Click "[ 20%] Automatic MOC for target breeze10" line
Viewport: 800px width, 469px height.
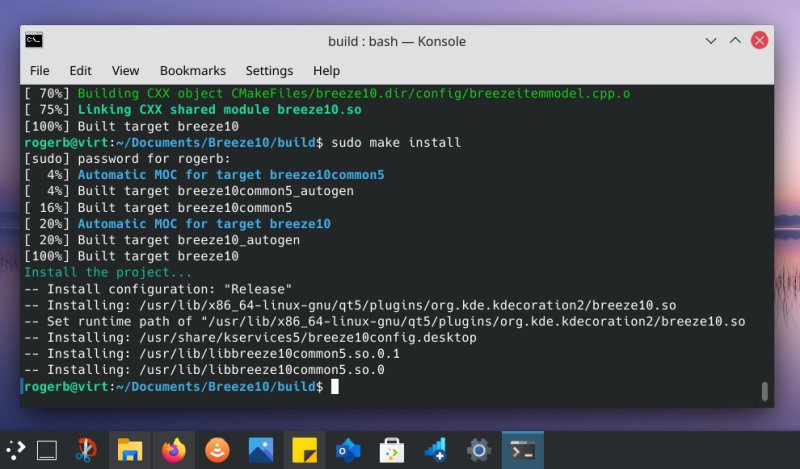point(178,224)
